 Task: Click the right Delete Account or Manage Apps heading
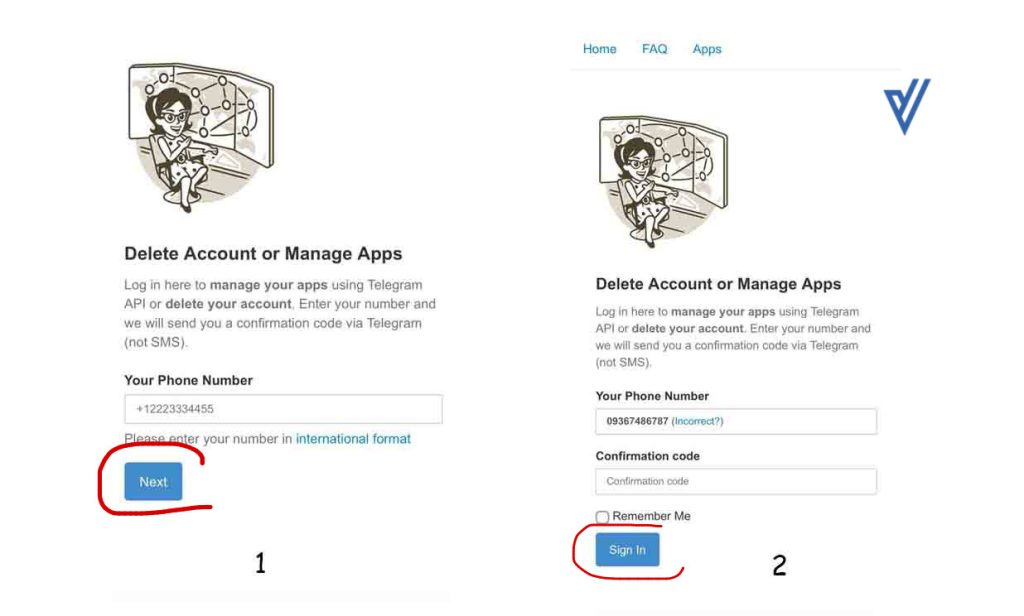718,284
